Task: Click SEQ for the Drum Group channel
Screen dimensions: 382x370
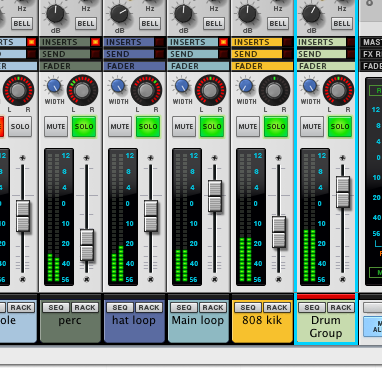Action: pos(312,307)
